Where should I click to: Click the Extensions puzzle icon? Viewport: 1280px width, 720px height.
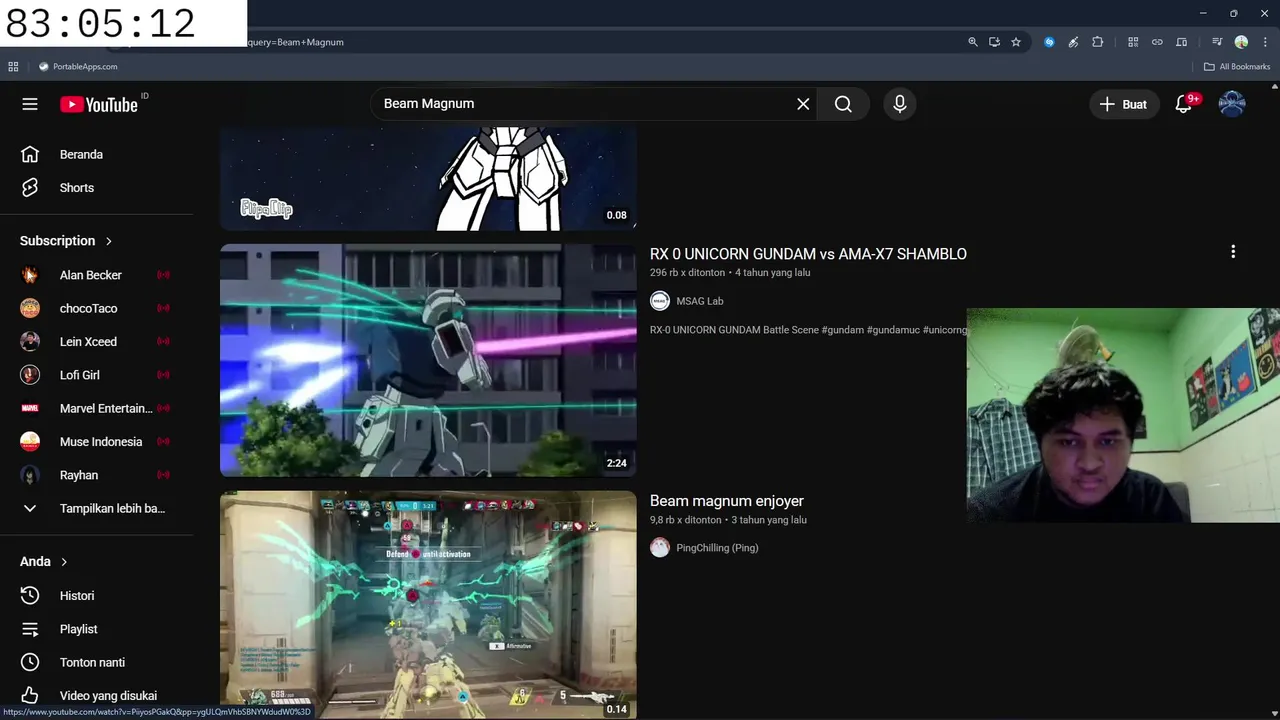coord(1098,42)
